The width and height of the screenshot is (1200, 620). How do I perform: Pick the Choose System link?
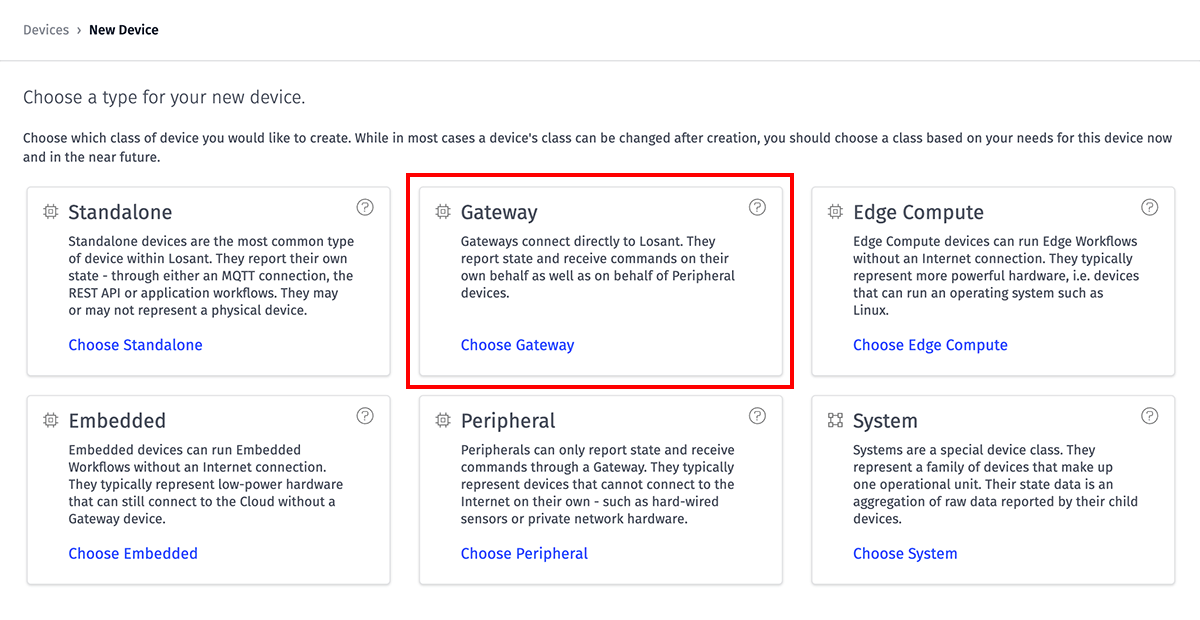905,553
